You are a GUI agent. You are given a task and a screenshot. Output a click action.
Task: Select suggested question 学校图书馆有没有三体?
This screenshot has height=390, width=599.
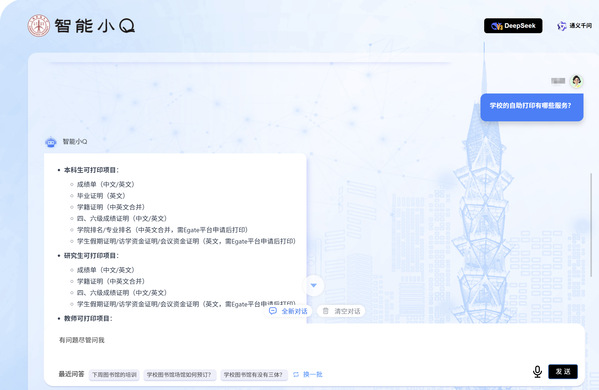[x=254, y=375]
